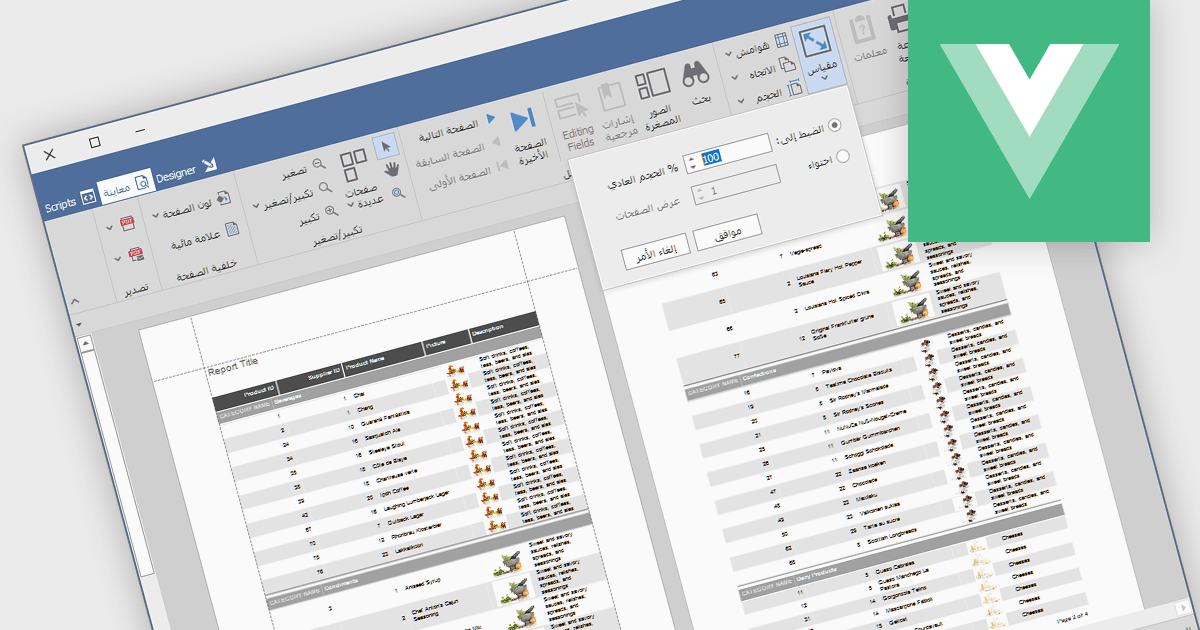Select the Hand pan tool
This screenshot has height=630, width=1200.
(x=392, y=167)
